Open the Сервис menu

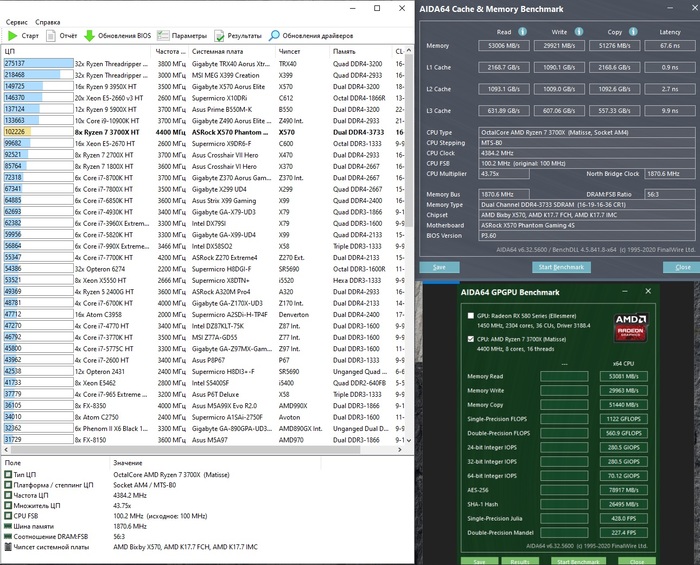(17, 22)
